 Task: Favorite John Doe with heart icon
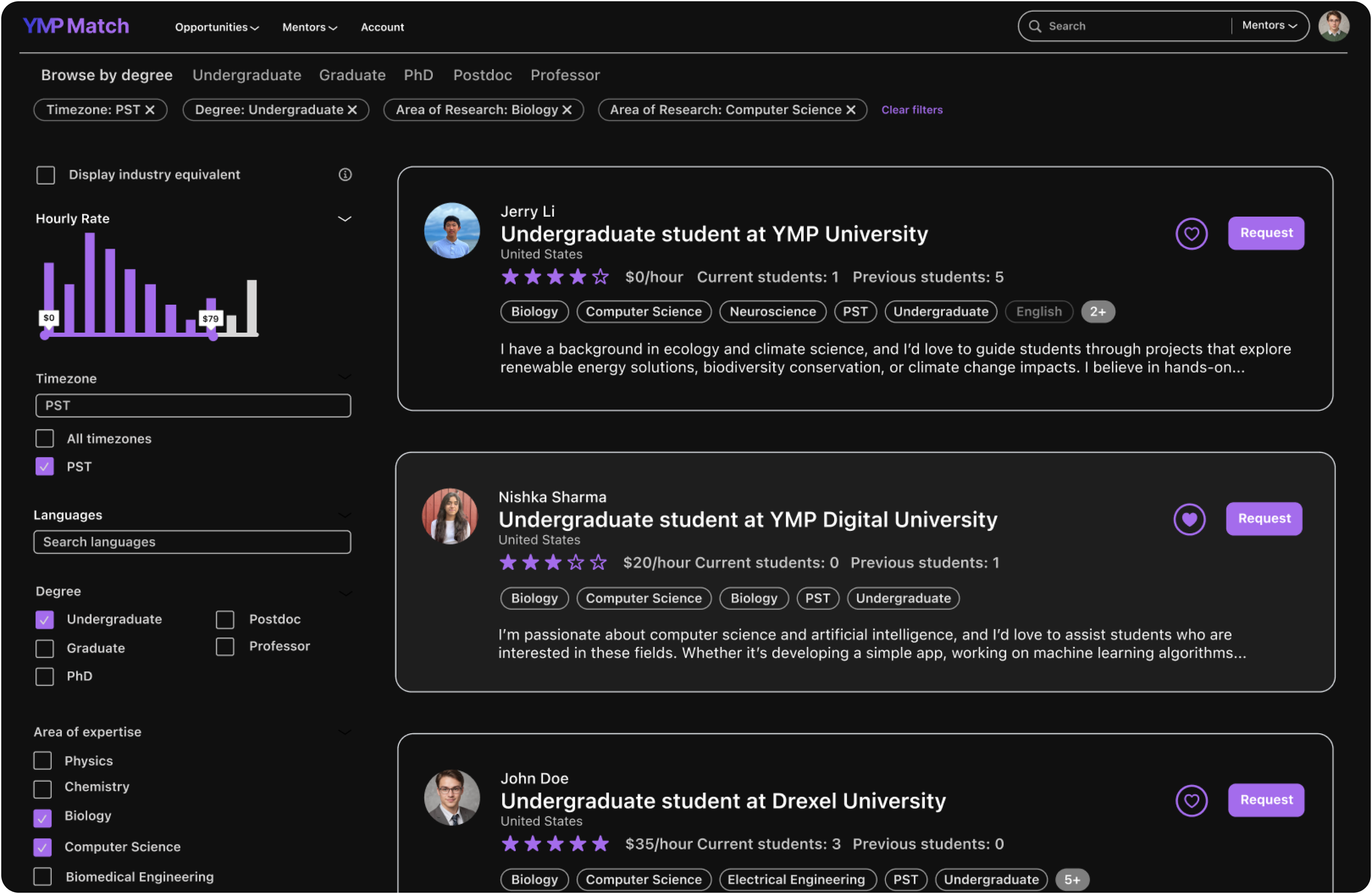pyautogui.click(x=1191, y=800)
